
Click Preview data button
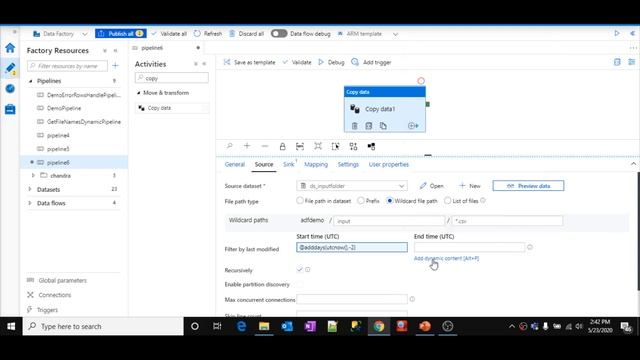[x=528, y=186]
